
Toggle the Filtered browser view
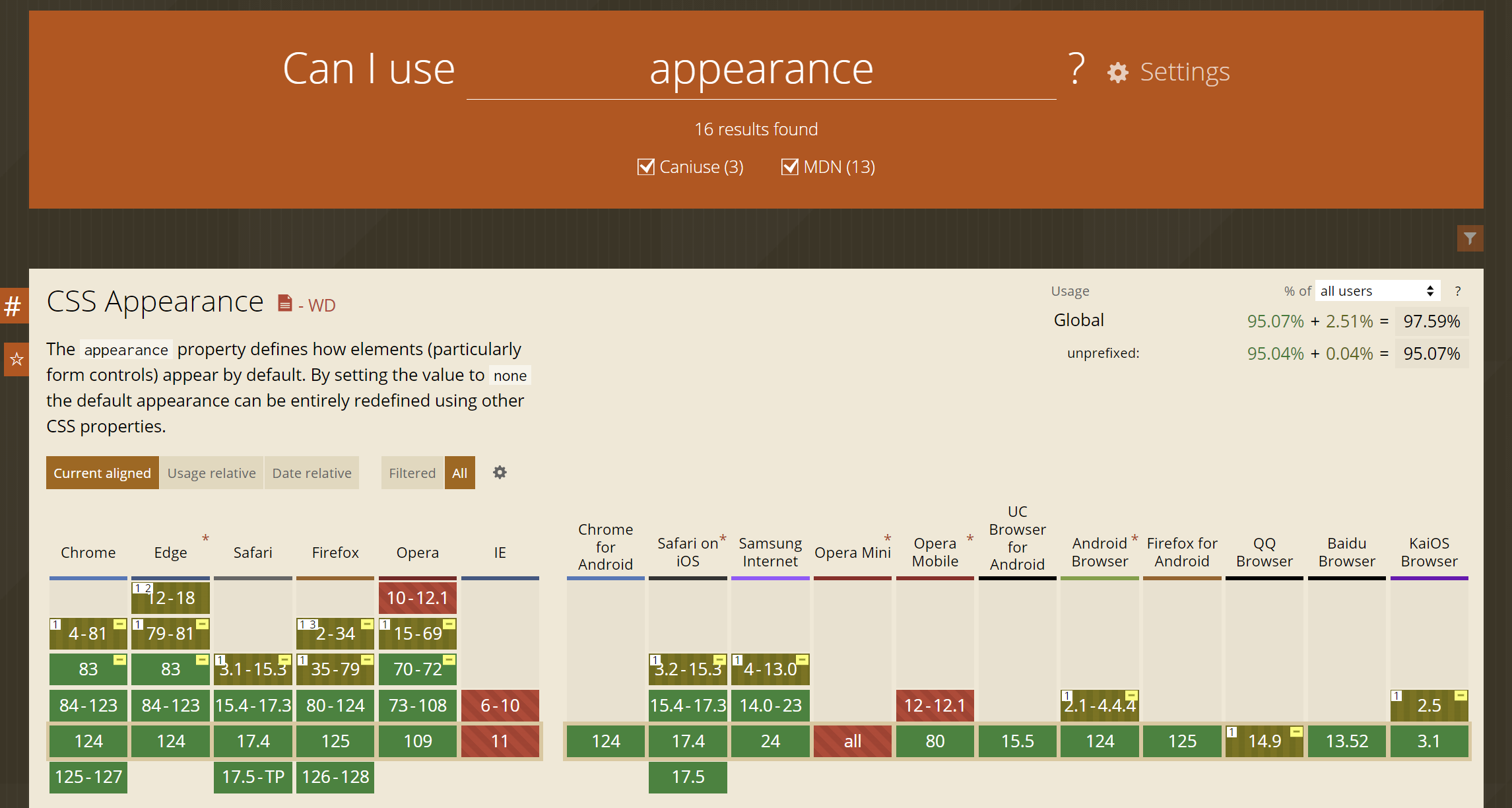click(412, 473)
